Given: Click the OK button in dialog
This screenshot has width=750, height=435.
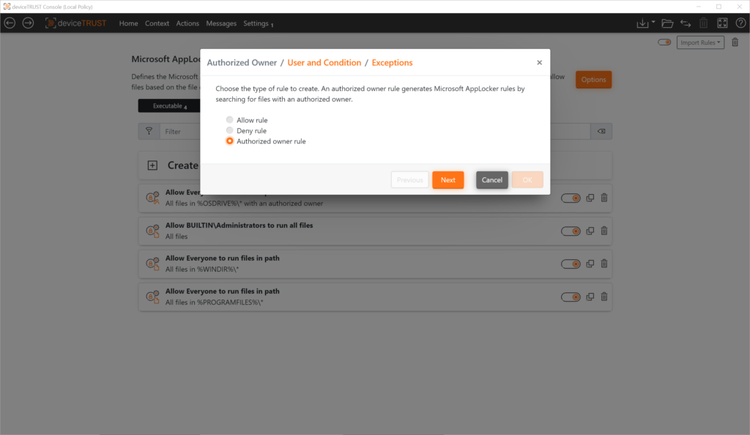Looking at the screenshot, I should click(x=527, y=180).
